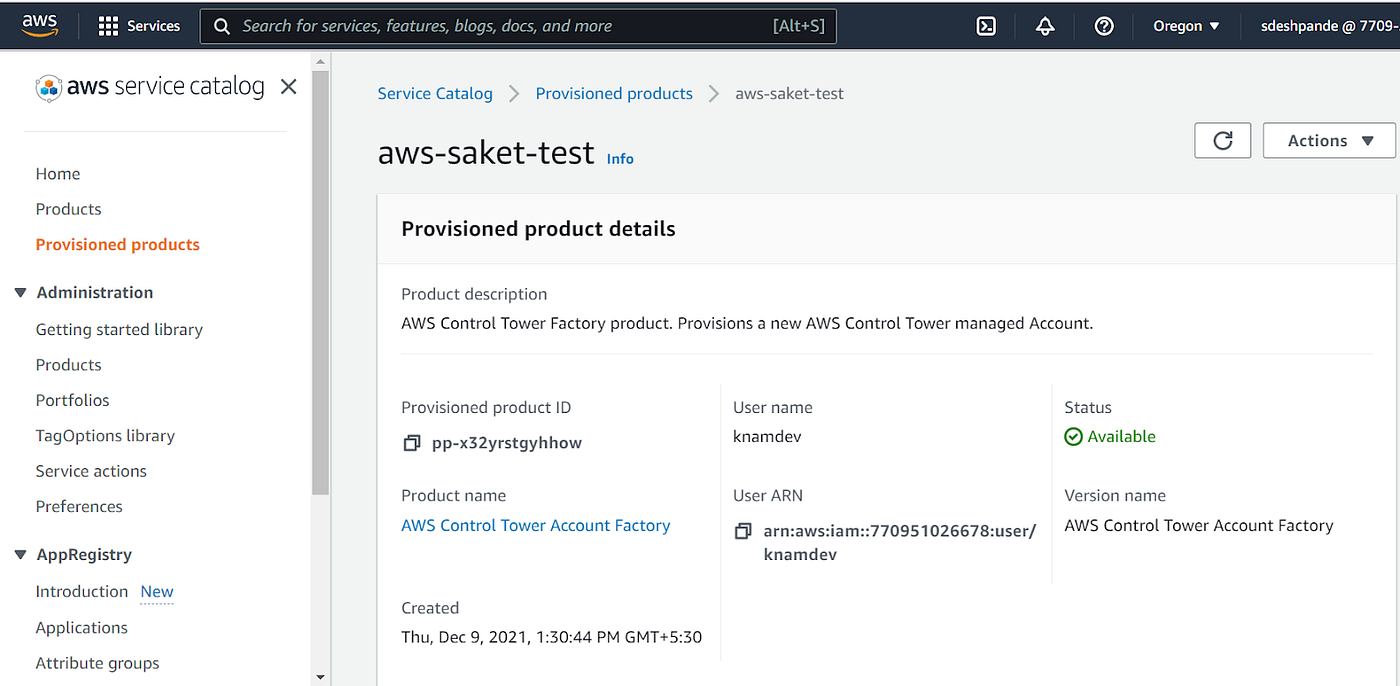
Task: Copy the provisioned product ID
Action: (411, 443)
